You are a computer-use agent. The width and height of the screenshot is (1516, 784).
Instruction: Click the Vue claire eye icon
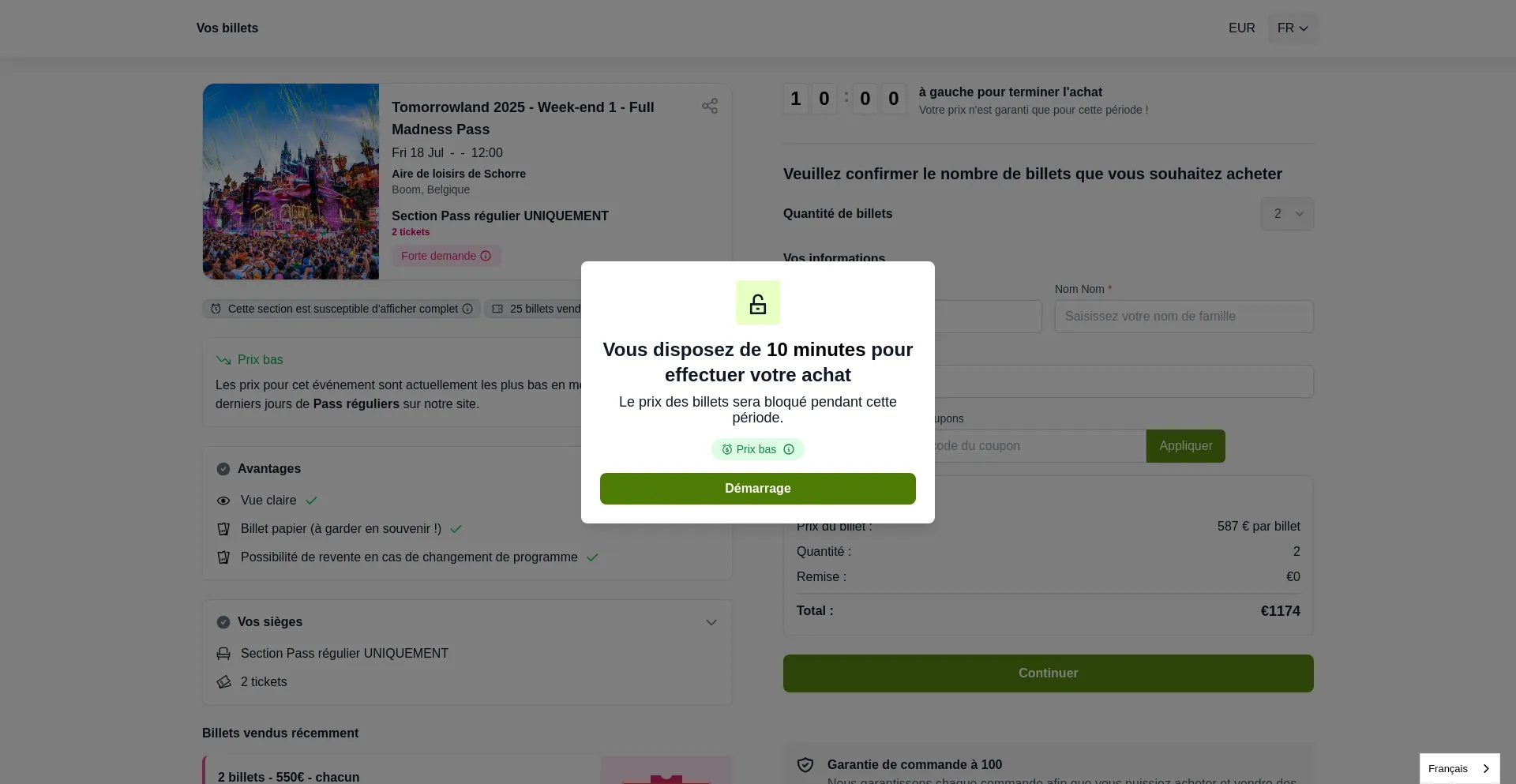point(223,501)
